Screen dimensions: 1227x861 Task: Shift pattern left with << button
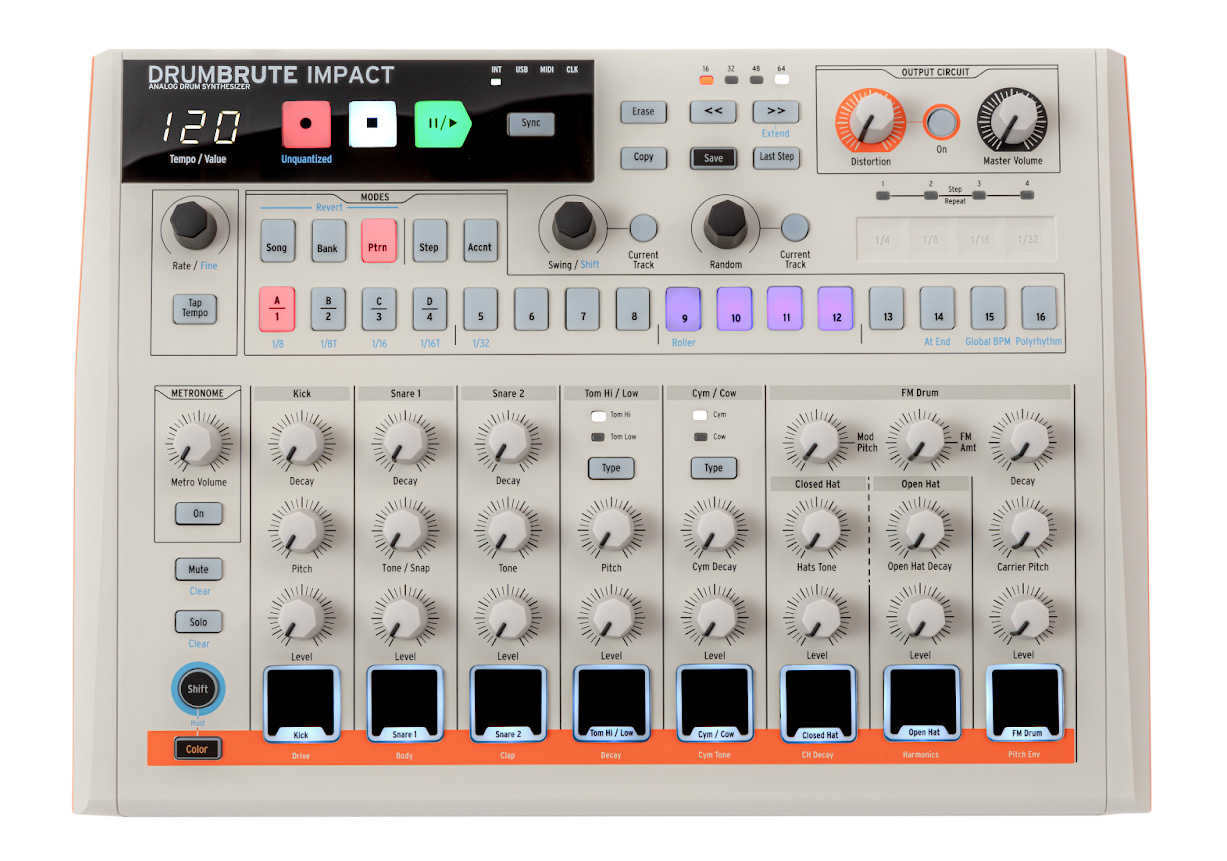coord(713,112)
